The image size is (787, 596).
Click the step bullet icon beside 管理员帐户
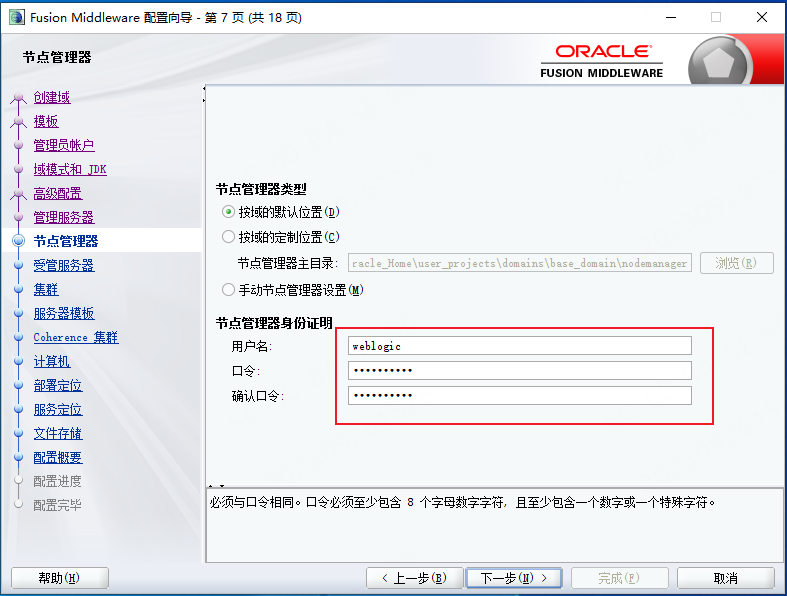pyautogui.click(x=19, y=145)
